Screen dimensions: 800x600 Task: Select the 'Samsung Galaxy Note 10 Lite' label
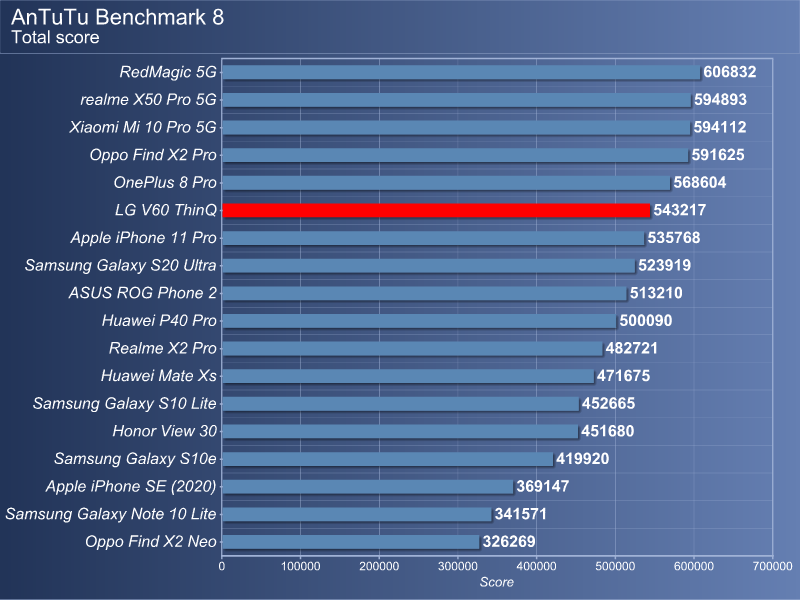click(111, 514)
